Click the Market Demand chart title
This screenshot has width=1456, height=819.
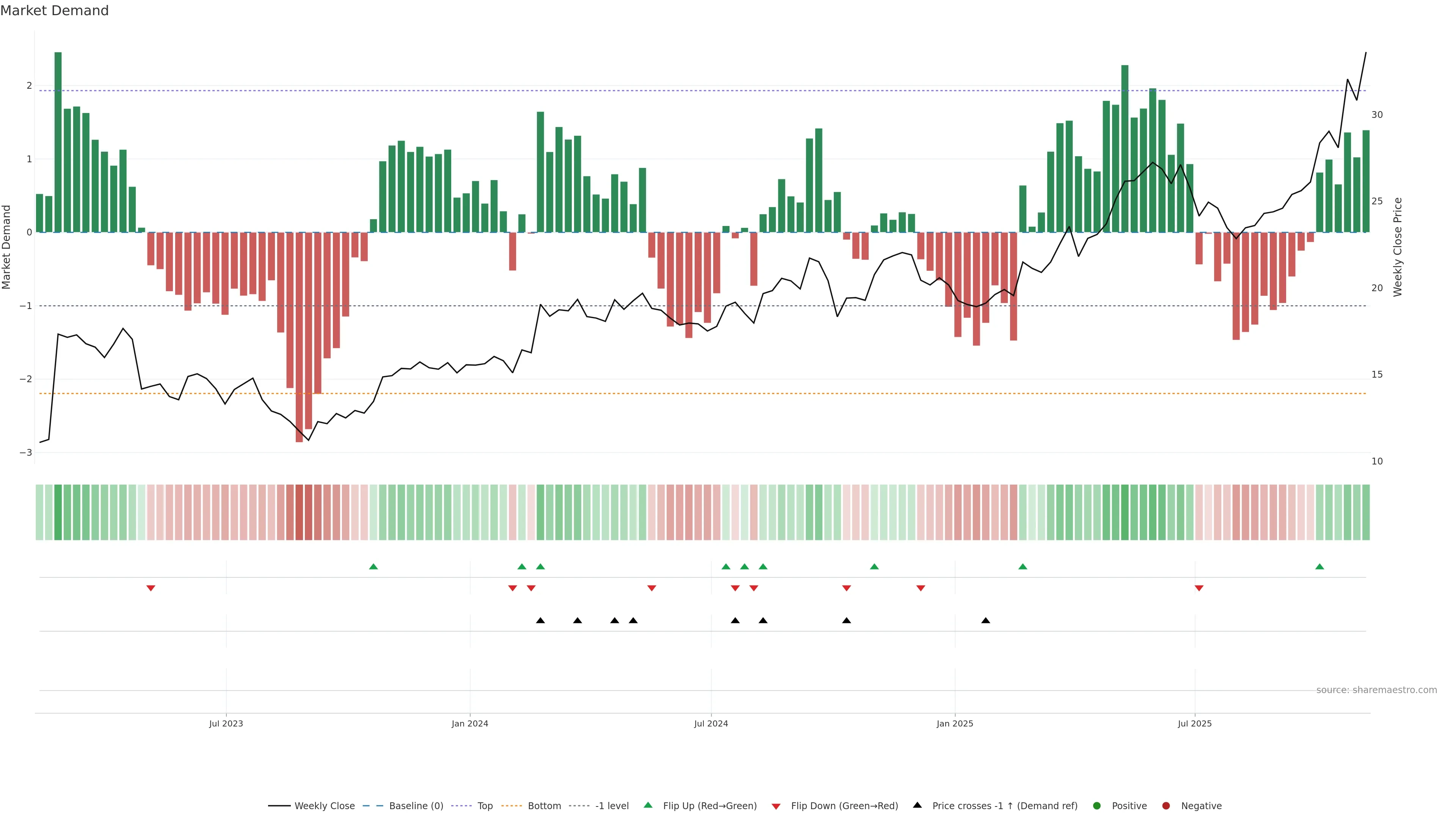coord(54,11)
